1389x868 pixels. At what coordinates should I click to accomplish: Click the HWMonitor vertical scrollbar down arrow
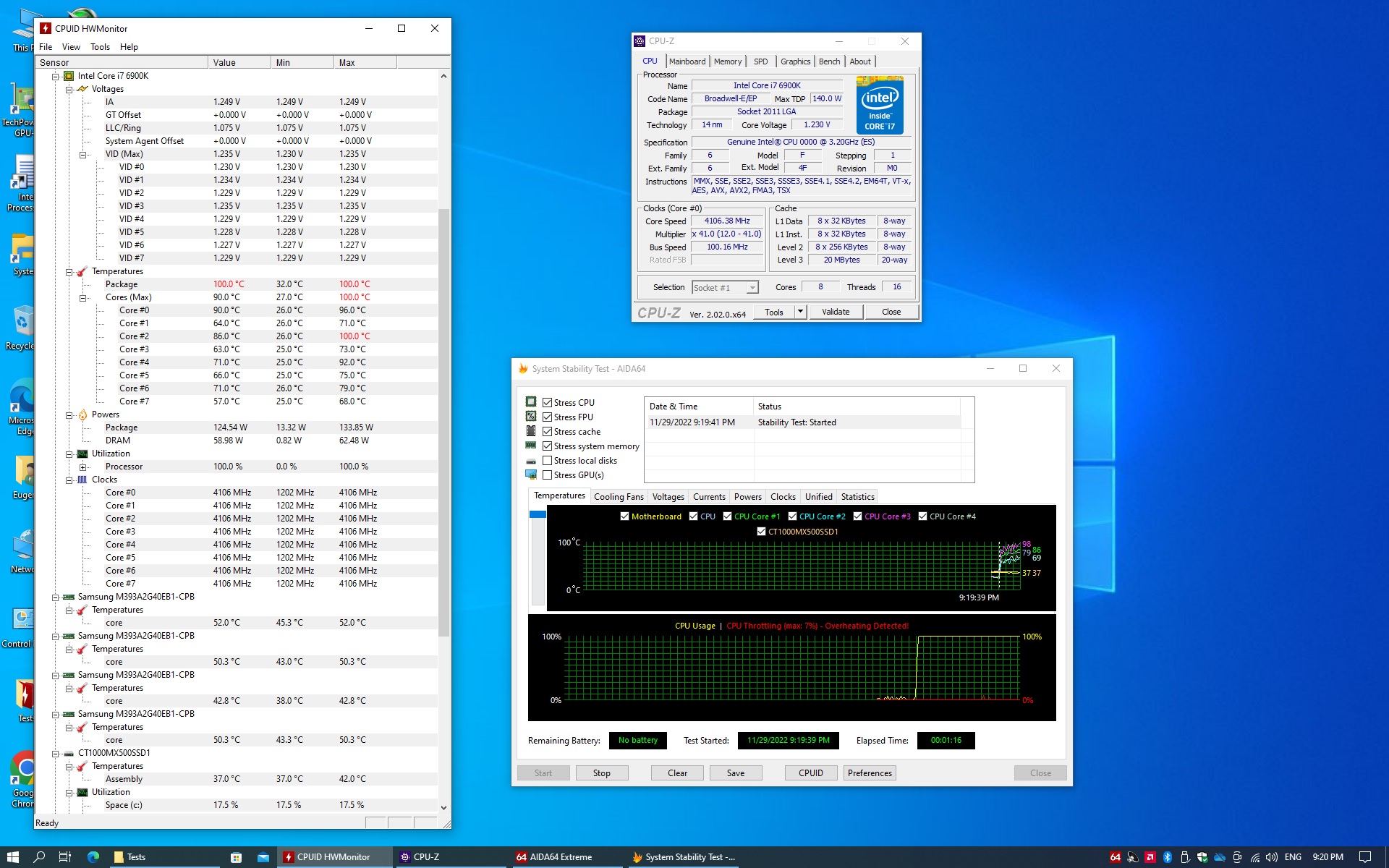coord(443,808)
